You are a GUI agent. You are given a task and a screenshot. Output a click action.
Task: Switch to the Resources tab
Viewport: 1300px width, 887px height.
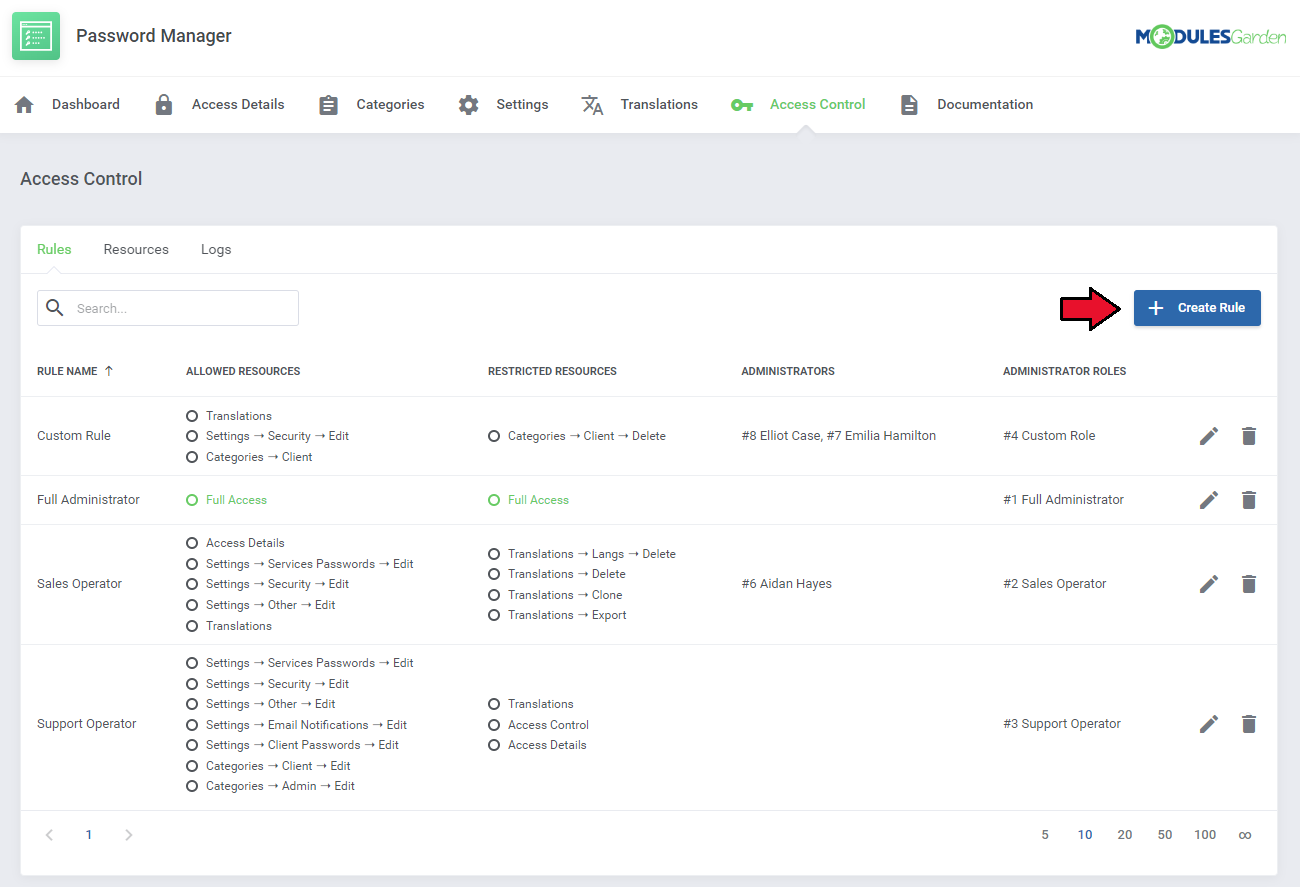136,250
